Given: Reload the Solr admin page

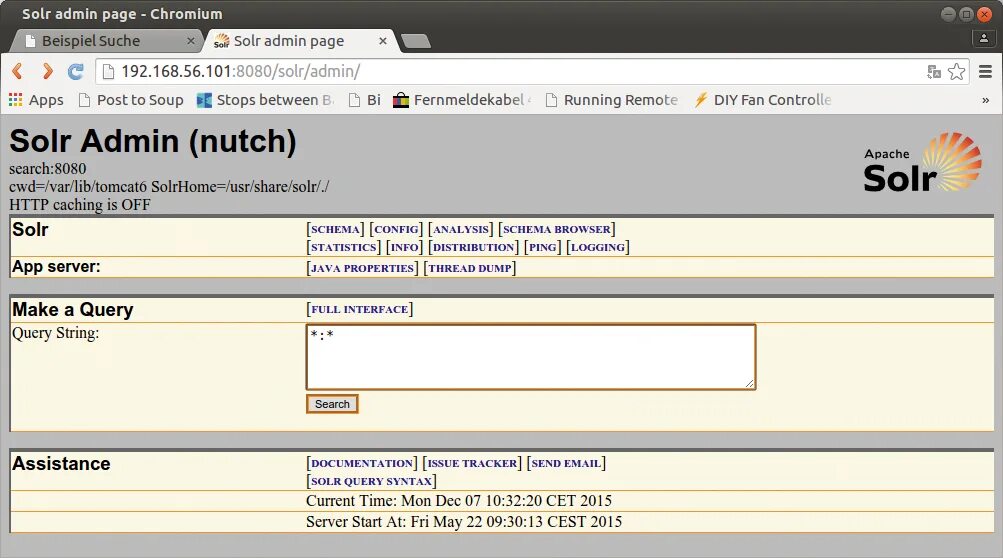Looking at the screenshot, I should 75,71.
